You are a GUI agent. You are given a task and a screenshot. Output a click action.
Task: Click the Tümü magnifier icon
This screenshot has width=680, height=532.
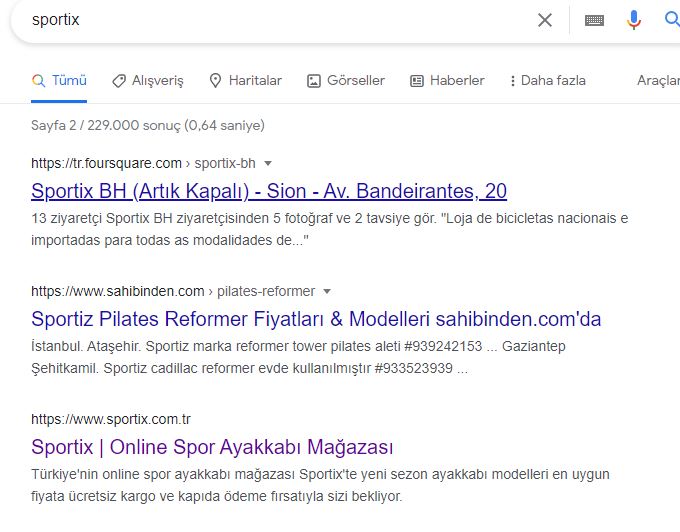tap(39, 81)
